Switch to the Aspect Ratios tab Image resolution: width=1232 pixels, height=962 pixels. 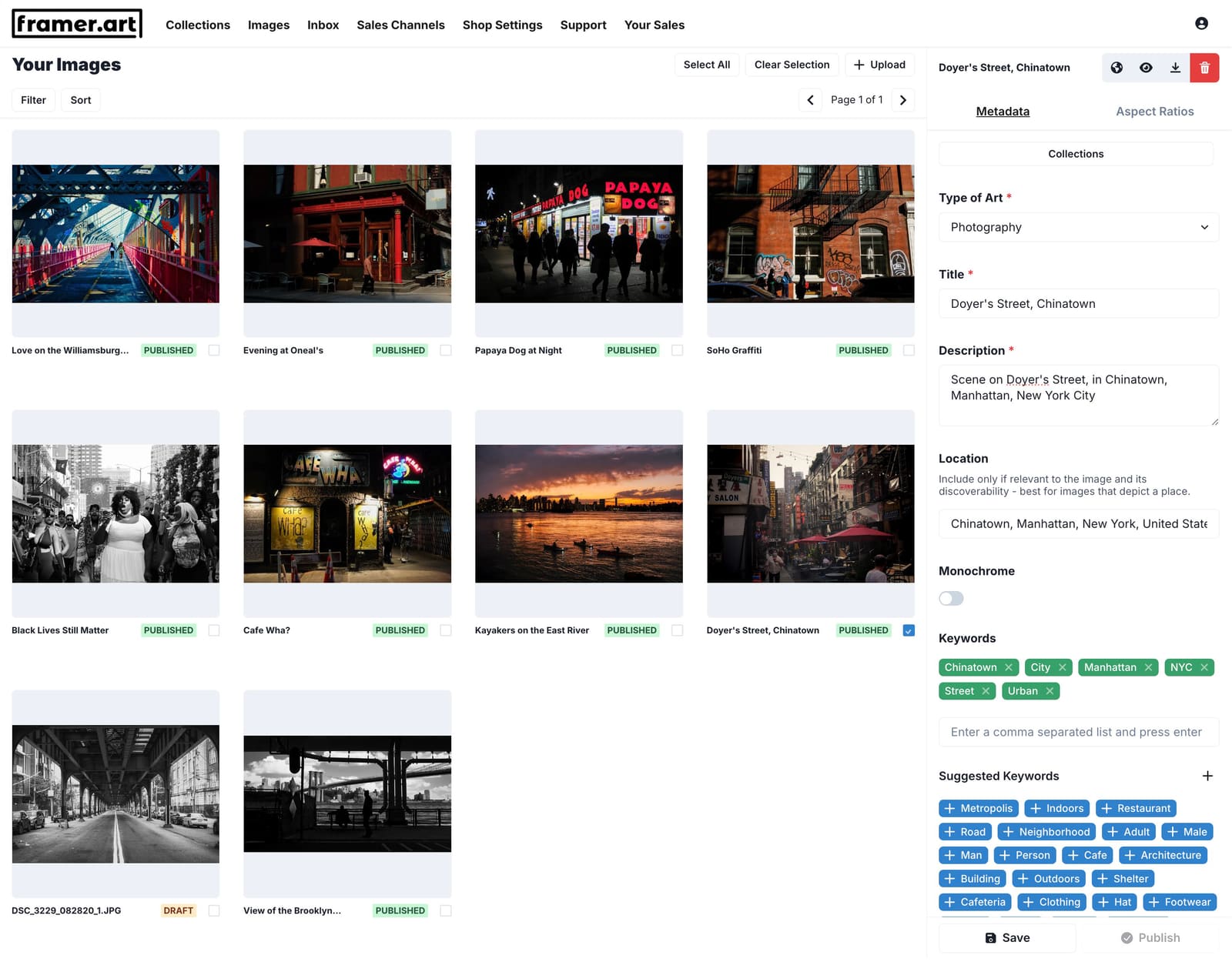tap(1154, 112)
